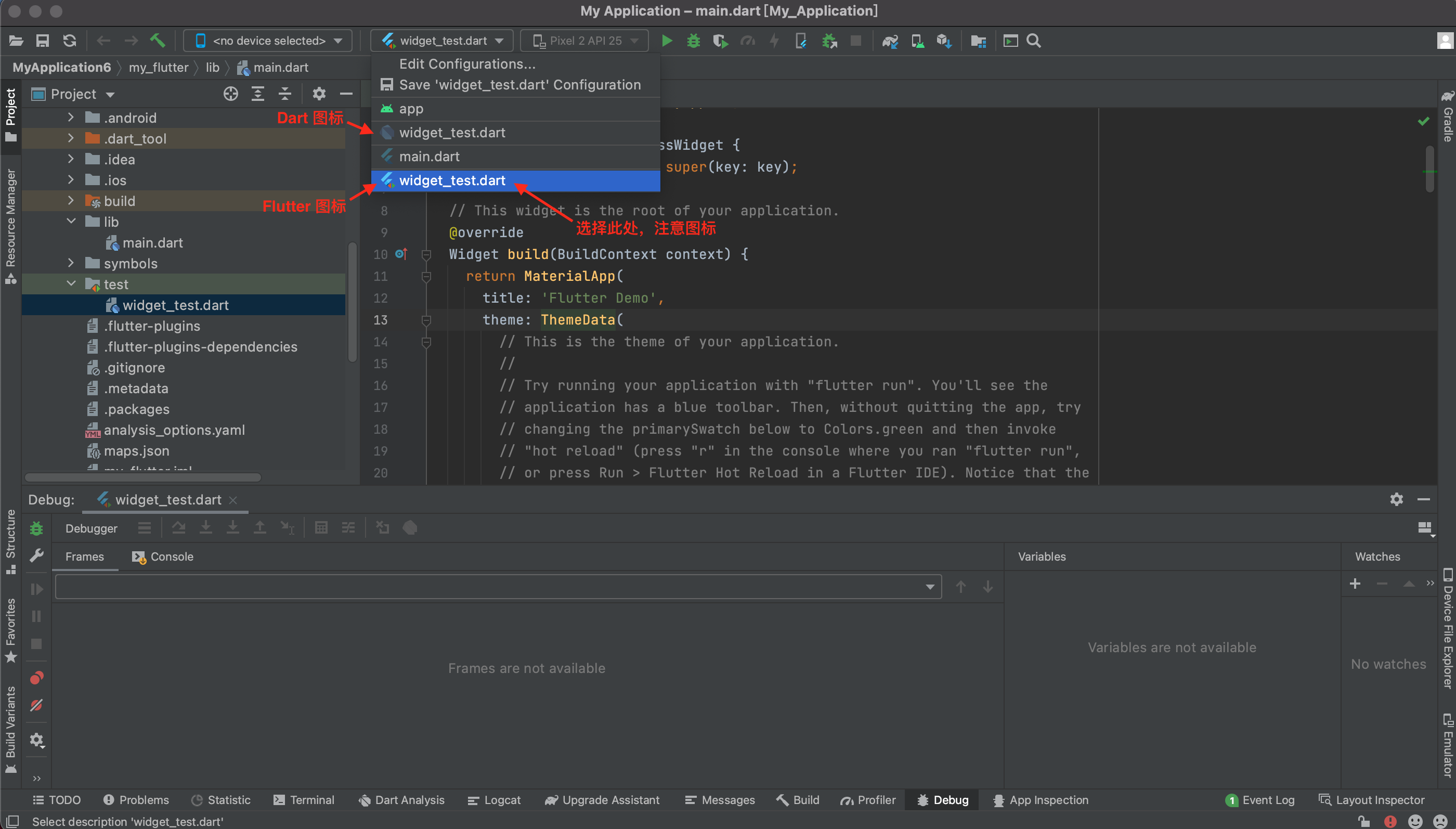Open Profiler tool window

(867, 800)
